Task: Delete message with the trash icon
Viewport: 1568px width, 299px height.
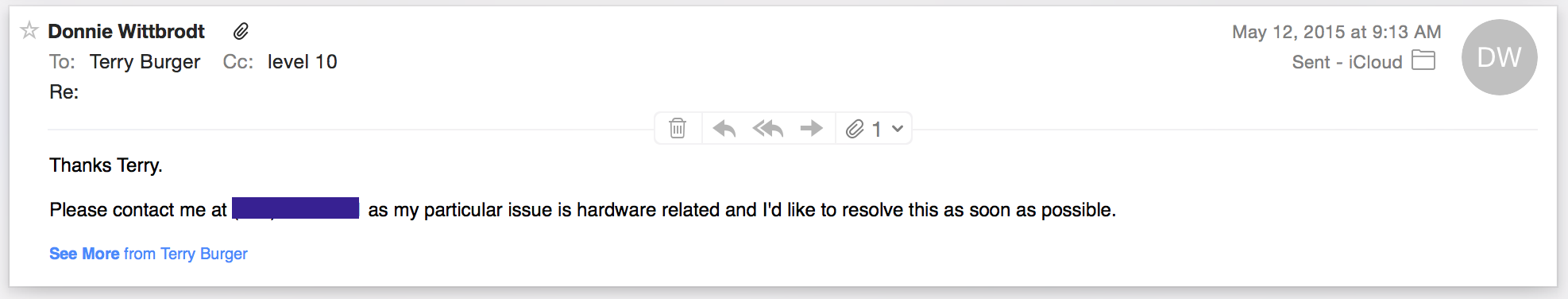Action: [x=678, y=128]
